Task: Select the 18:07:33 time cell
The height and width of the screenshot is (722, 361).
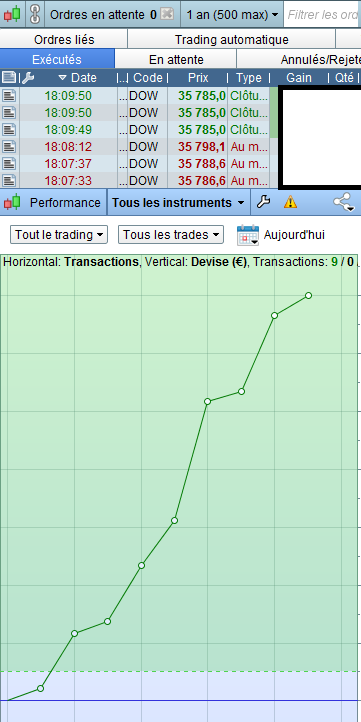Action: (x=68, y=180)
